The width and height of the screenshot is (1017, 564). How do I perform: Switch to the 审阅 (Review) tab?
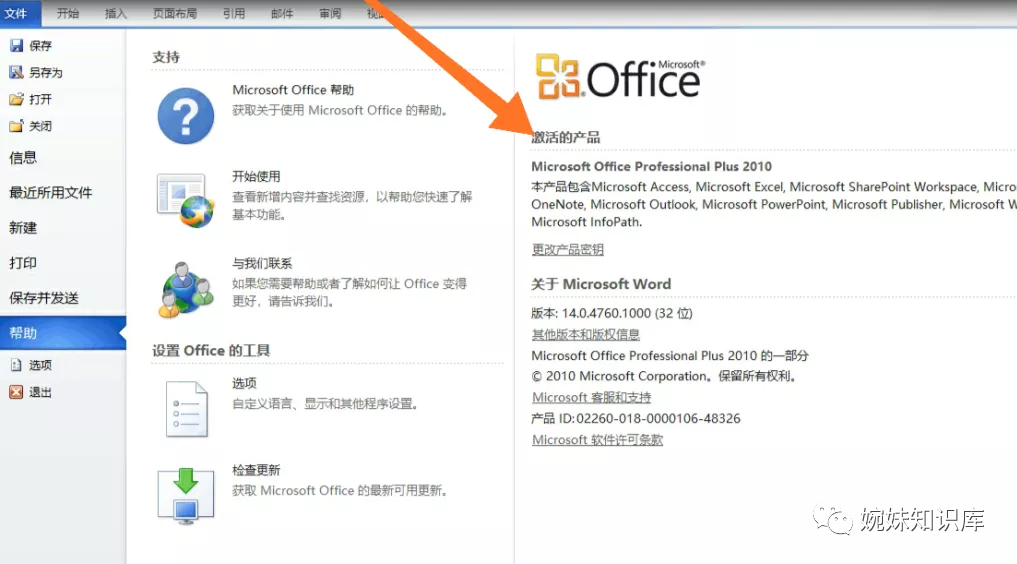329,13
